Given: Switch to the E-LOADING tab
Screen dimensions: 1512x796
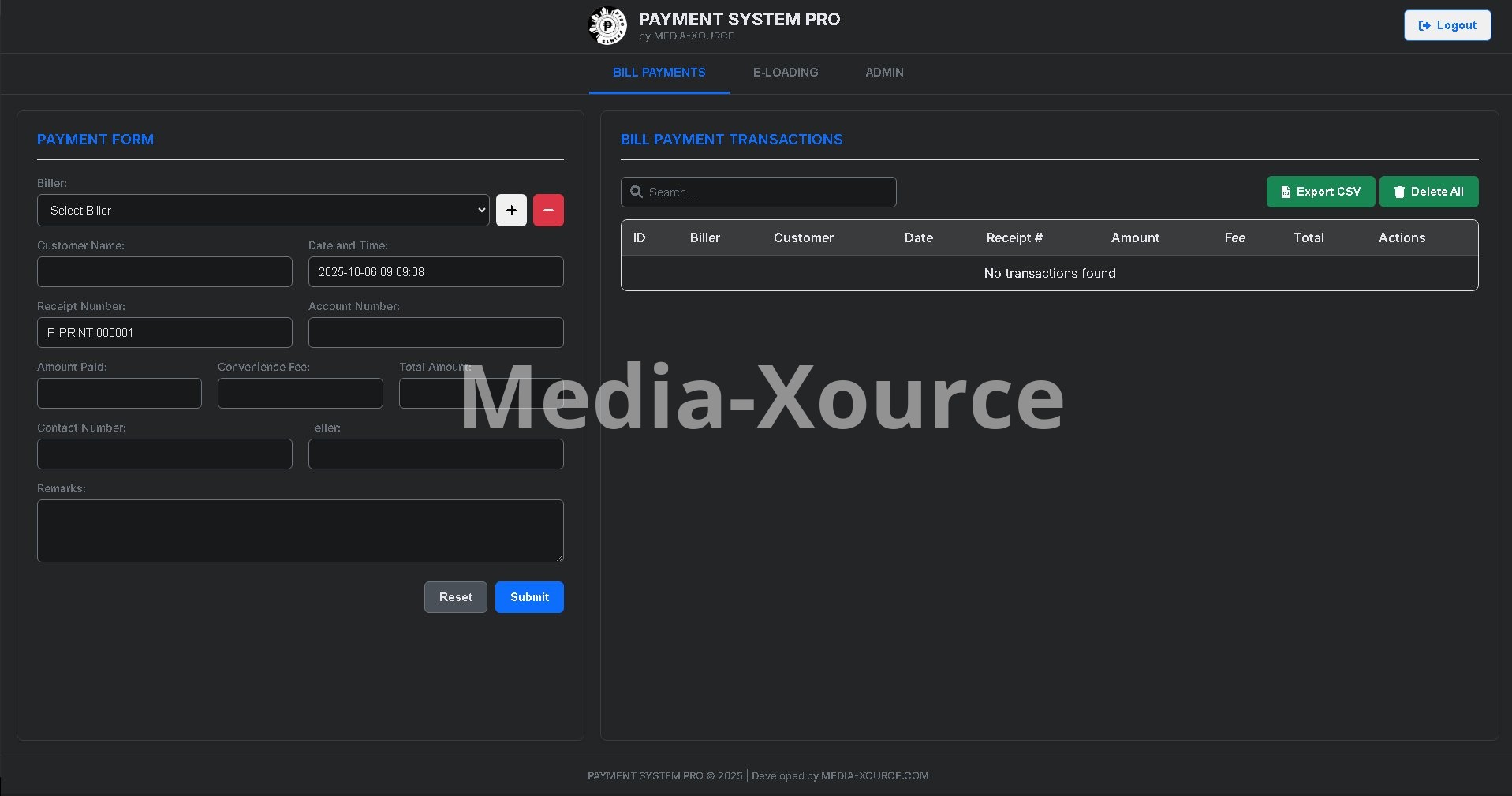Looking at the screenshot, I should 785,73.
